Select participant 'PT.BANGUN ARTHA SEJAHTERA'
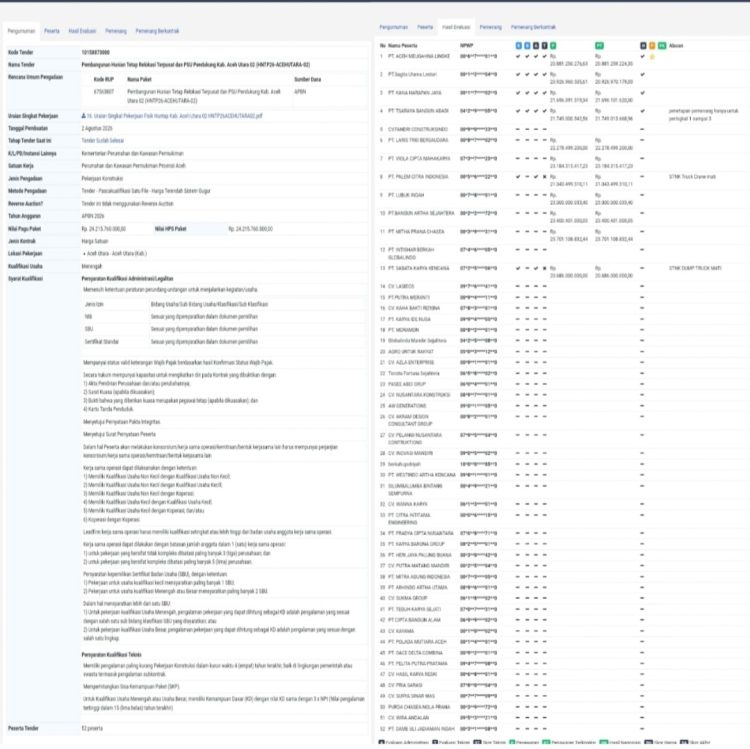The image size is (750, 749). point(421,213)
